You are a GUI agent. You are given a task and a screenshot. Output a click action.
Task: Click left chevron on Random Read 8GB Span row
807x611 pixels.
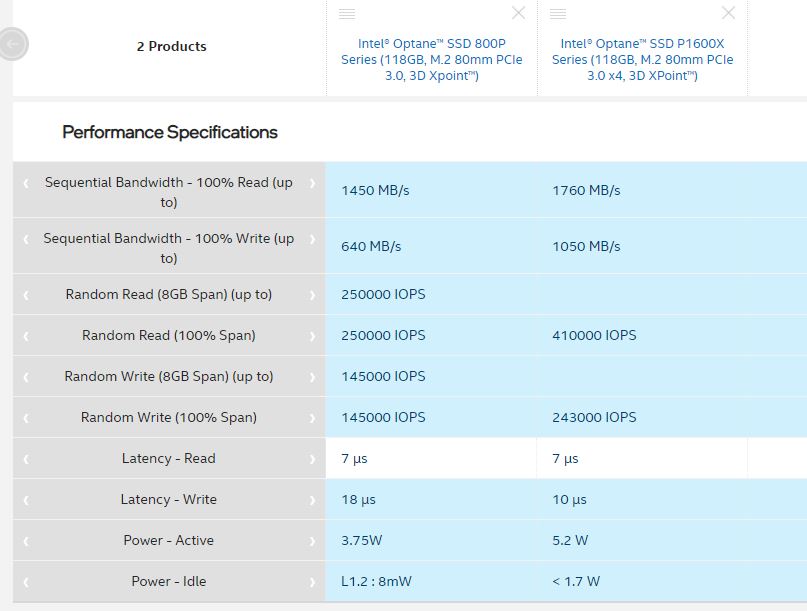pyautogui.click(x=26, y=295)
